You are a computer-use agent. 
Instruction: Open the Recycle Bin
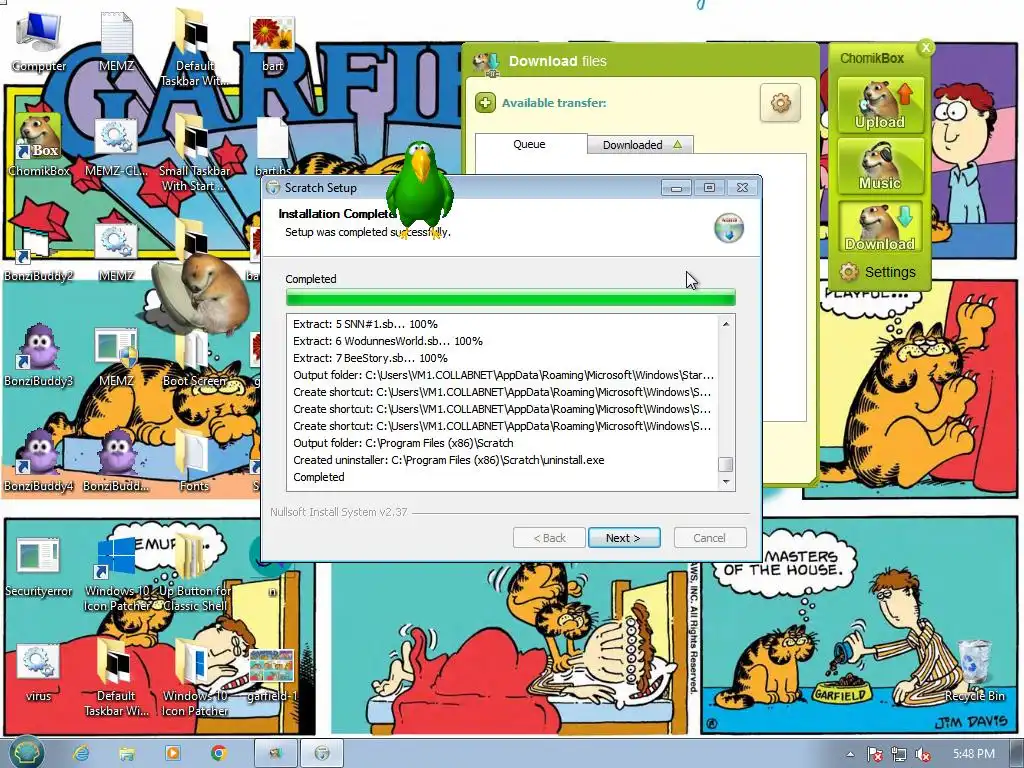(974, 671)
